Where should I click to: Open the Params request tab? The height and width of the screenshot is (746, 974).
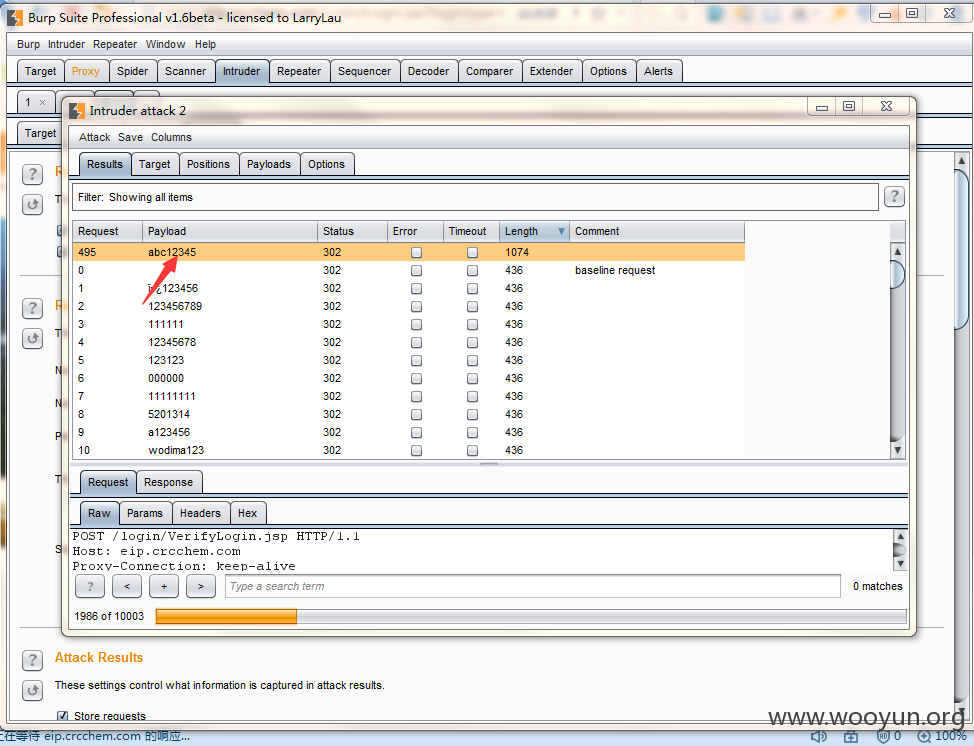click(x=145, y=513)
